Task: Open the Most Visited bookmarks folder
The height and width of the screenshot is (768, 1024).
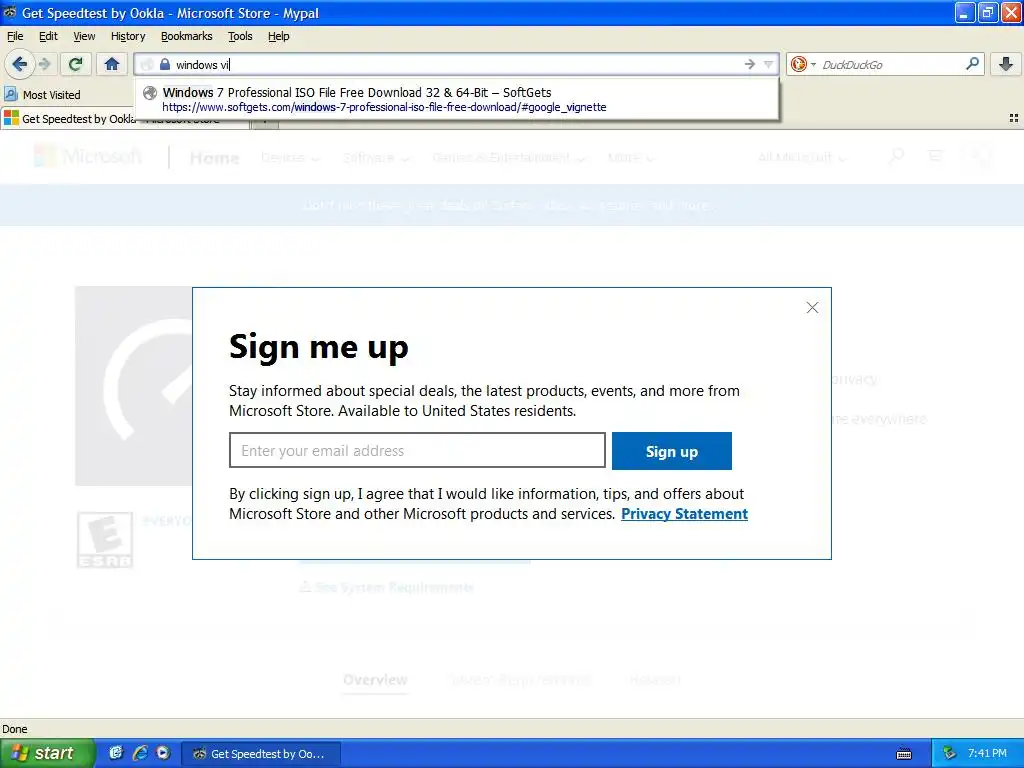Action: click(42, 95)
